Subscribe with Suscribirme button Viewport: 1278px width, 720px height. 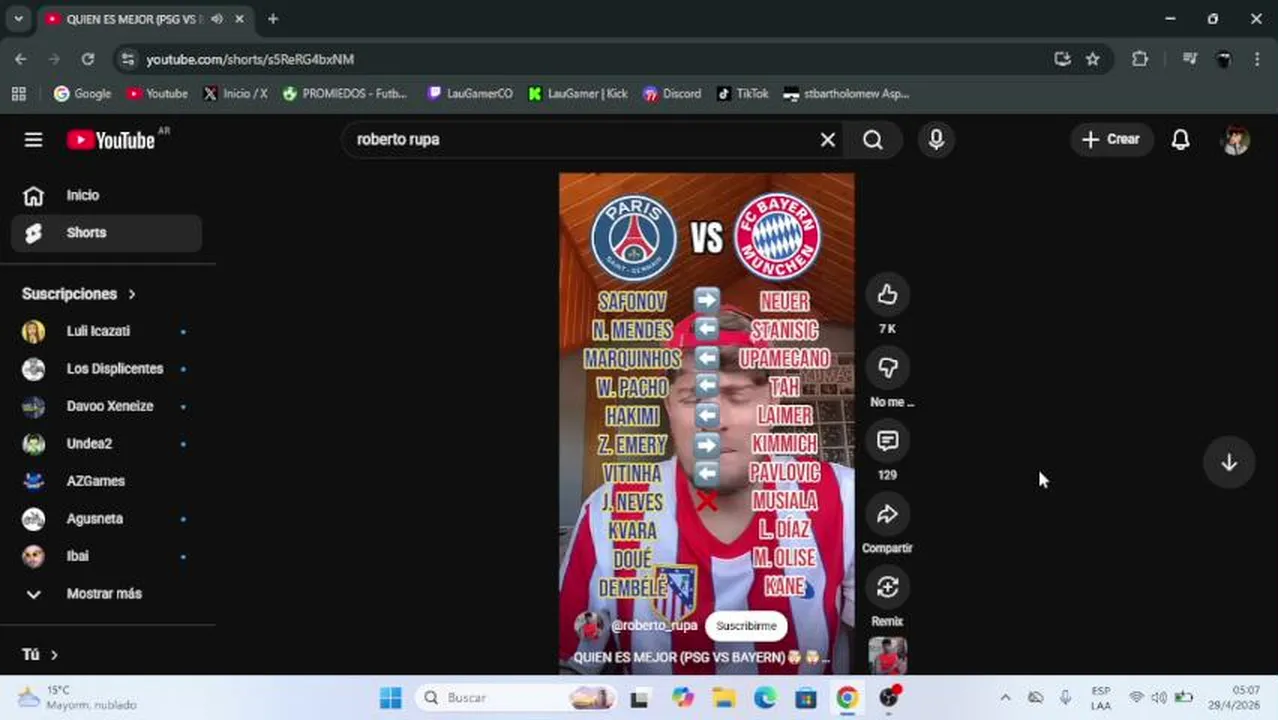coord(746,626)
